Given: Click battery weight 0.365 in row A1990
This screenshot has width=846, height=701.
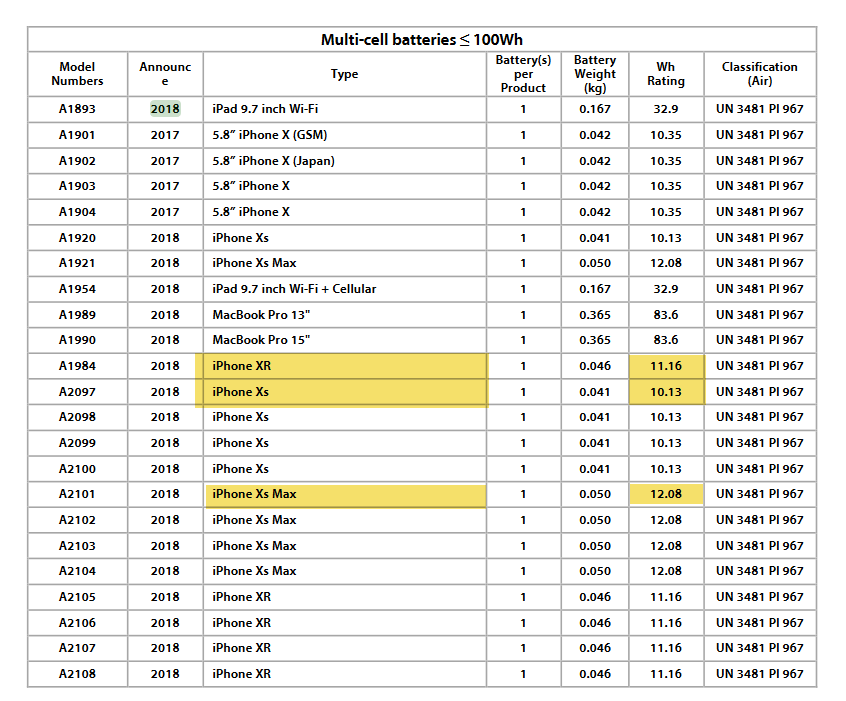Looking at the screenshot, I should pos(595,340).
